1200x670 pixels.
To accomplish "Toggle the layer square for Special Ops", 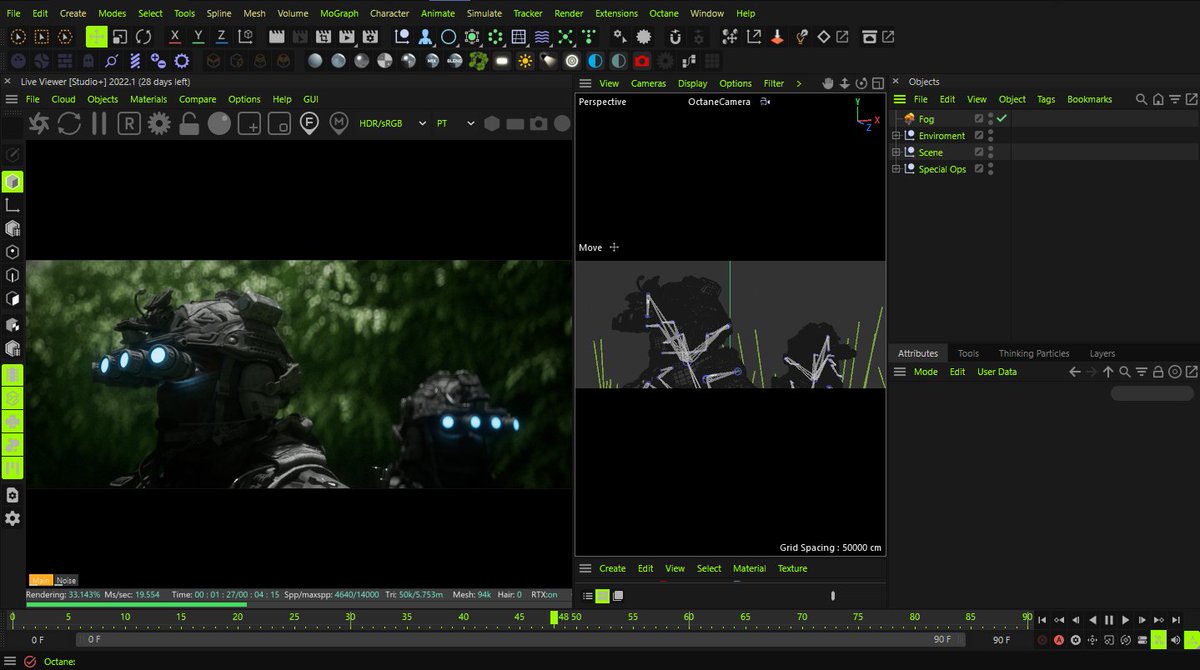I will coord(979,170).
